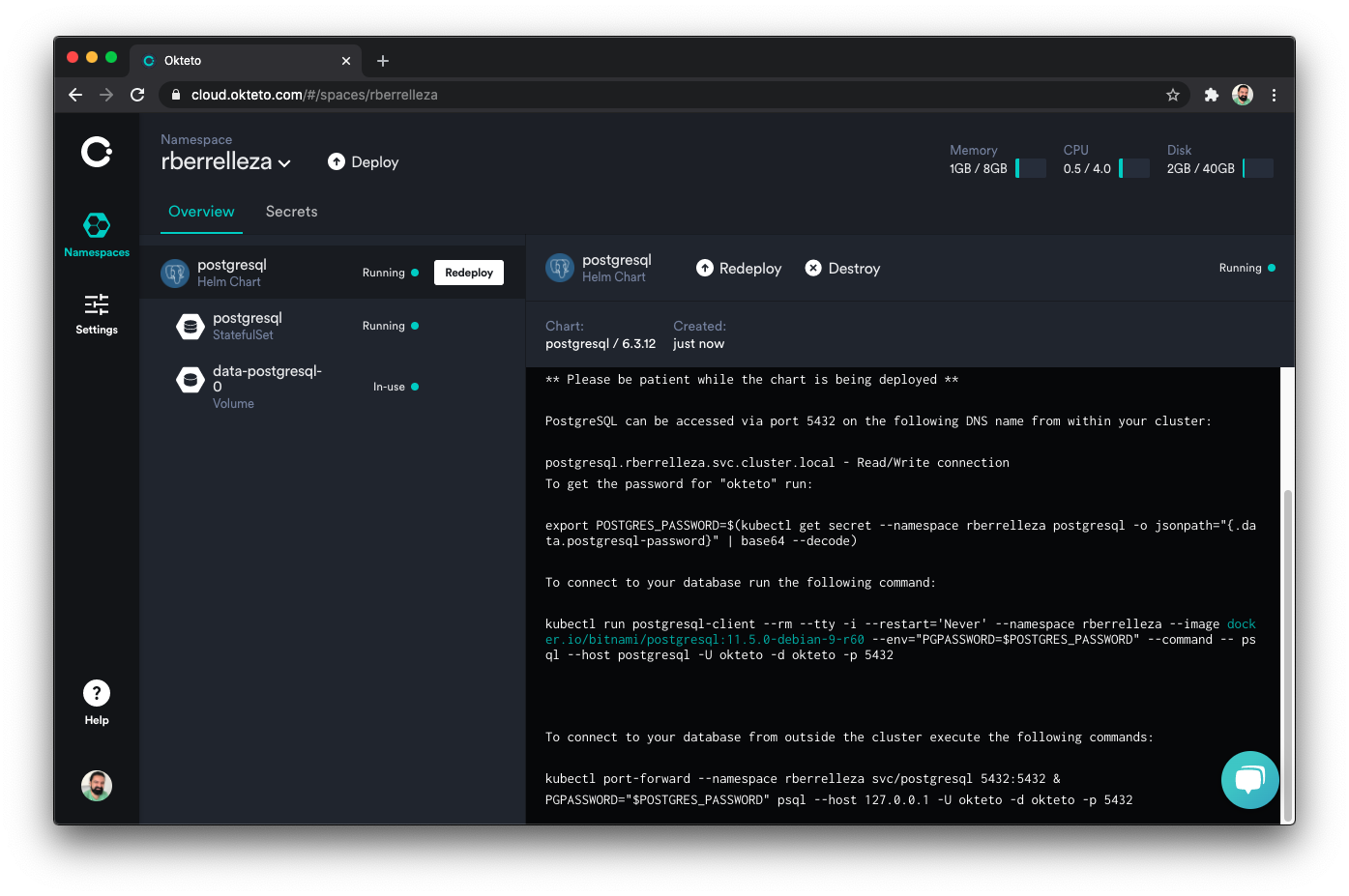The width and height of the screenshot is (1349, 896).
Task: Click the postgresql.rberrelleza.svc.cluster.local DNS name
Action: click(x=689, y=463)
